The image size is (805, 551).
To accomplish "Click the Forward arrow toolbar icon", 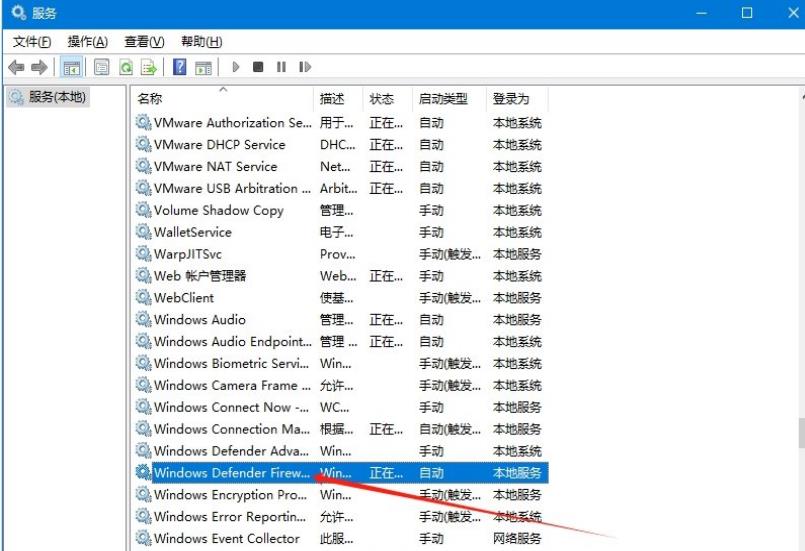I will point(40,67).
